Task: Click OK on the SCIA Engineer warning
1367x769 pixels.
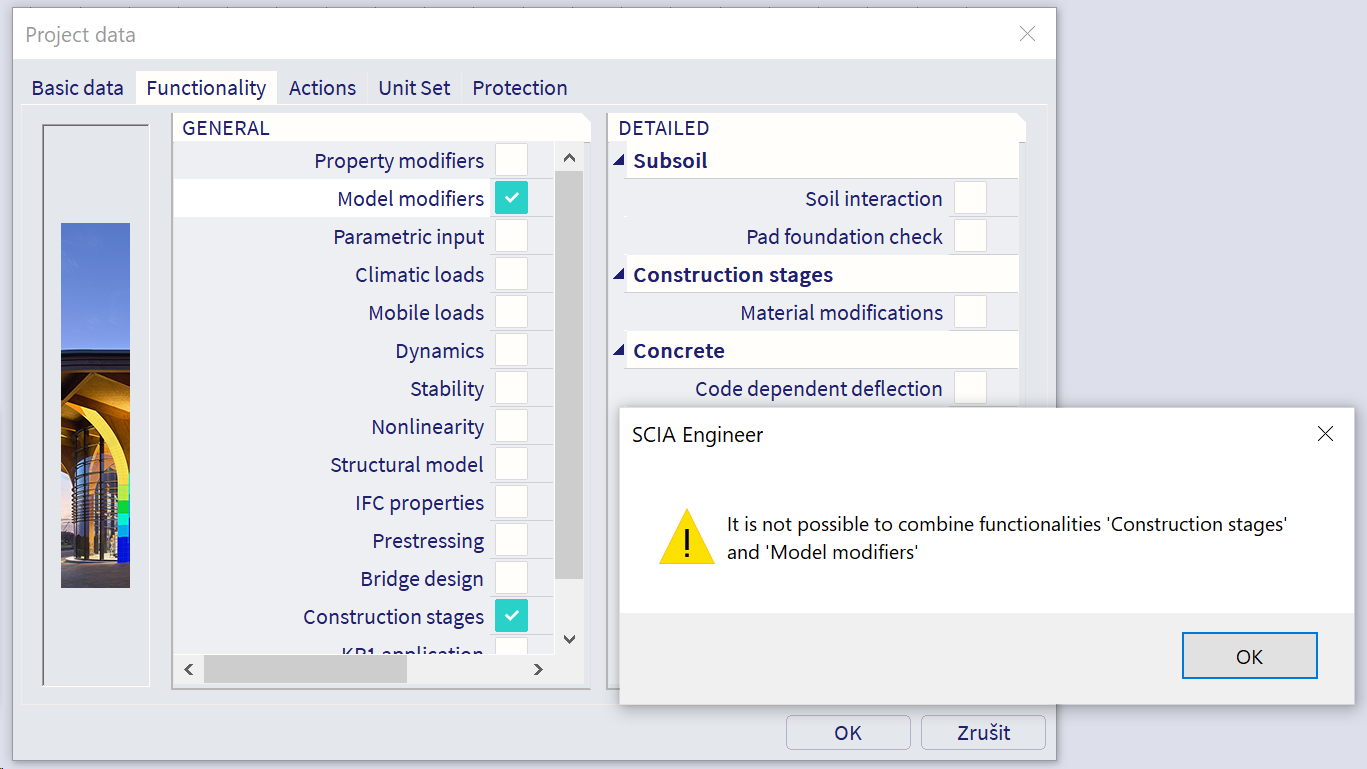Action: [1249, 655]
